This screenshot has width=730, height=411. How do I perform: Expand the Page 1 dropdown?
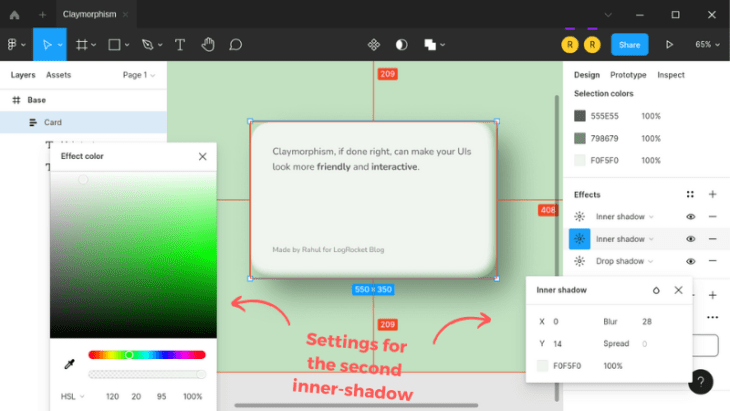139,75
